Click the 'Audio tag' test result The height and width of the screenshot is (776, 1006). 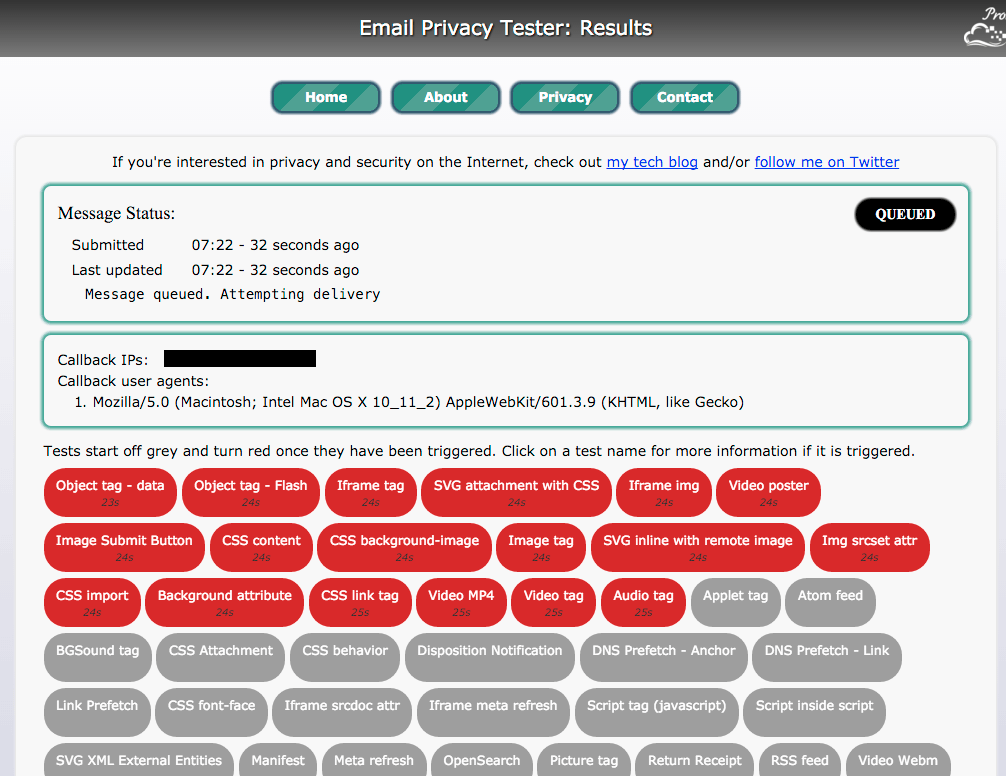(643, 602)
